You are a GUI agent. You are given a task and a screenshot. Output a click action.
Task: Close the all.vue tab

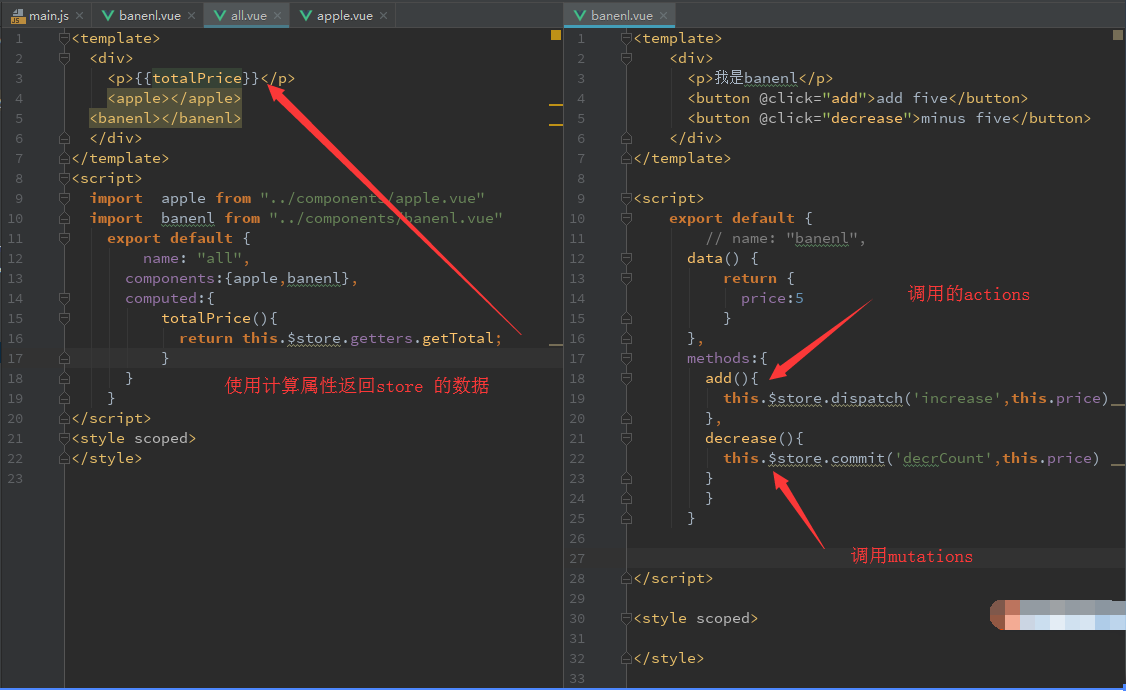click(x=277, y=16)
